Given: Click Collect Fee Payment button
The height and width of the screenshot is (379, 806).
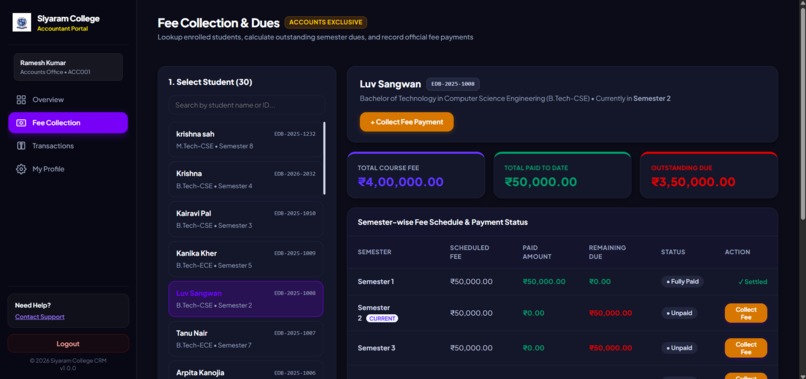Looking at the screenshot, I should pos(407,122).
